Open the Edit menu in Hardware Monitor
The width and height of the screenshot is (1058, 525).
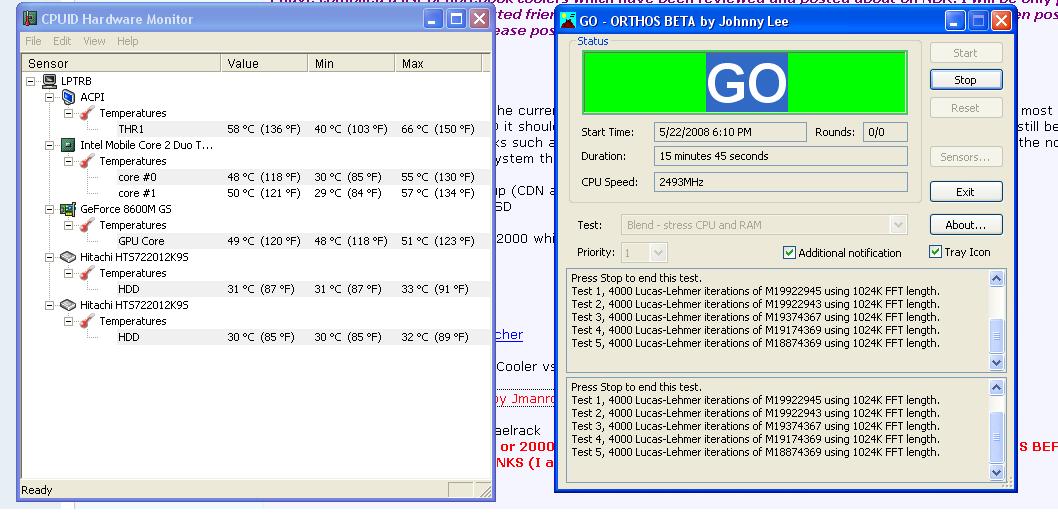pos(62,41)
